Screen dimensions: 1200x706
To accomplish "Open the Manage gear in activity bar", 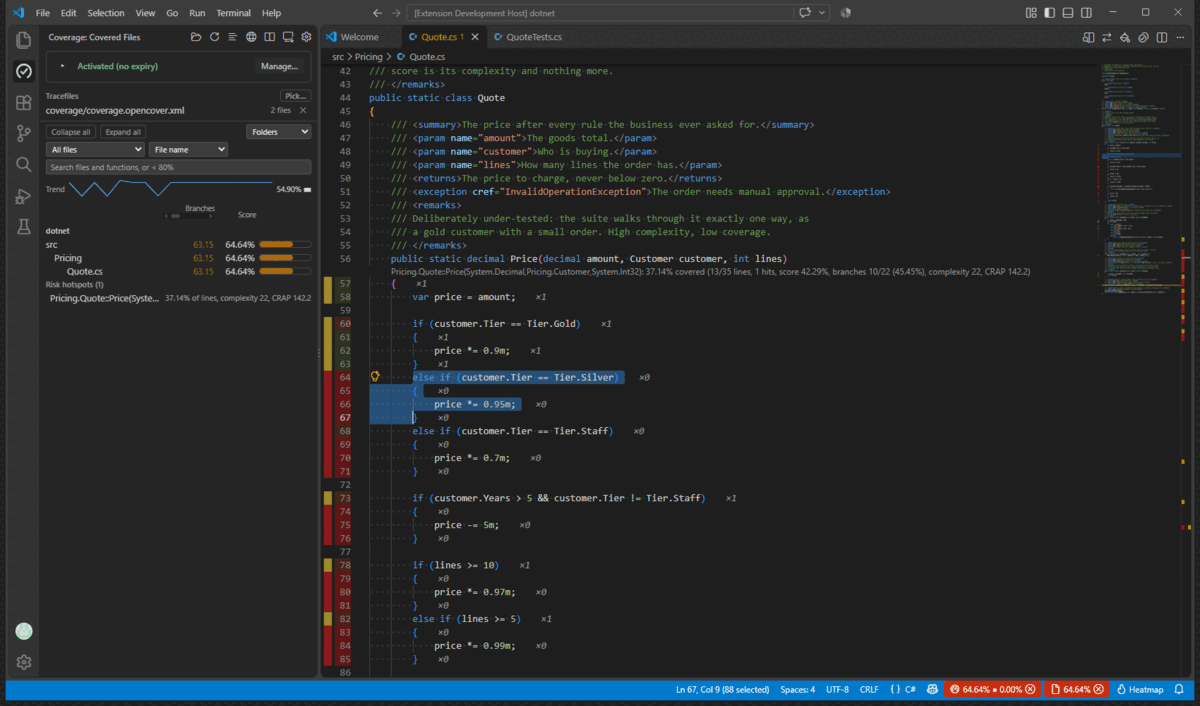I will click(24, 662).
